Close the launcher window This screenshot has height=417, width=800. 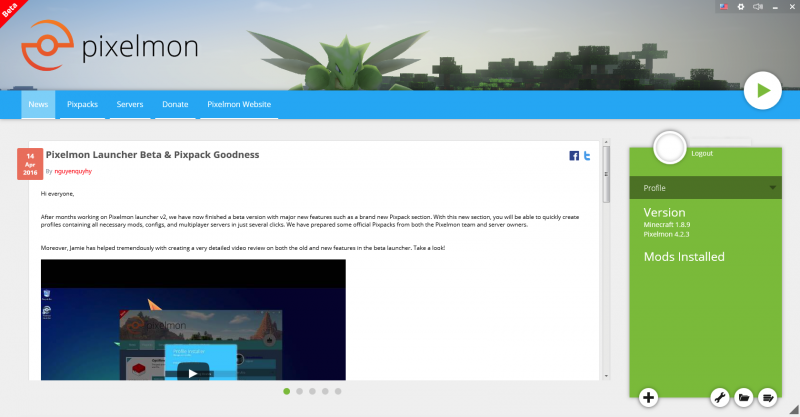tap(792, 7)
